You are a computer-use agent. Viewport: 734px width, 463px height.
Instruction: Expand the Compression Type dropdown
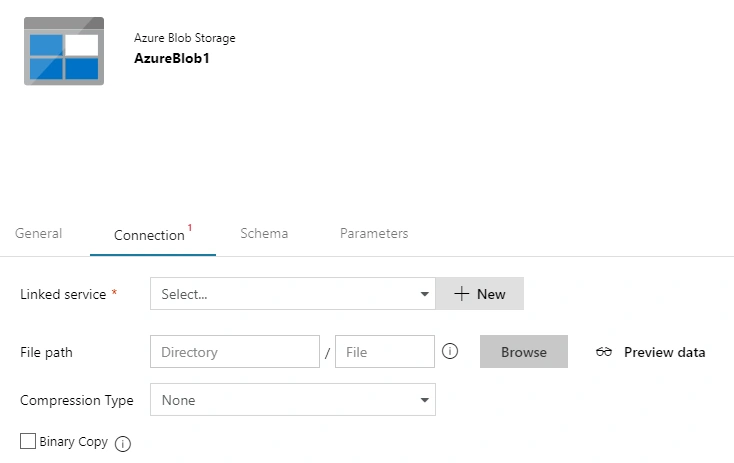click(x=293, y=400)
